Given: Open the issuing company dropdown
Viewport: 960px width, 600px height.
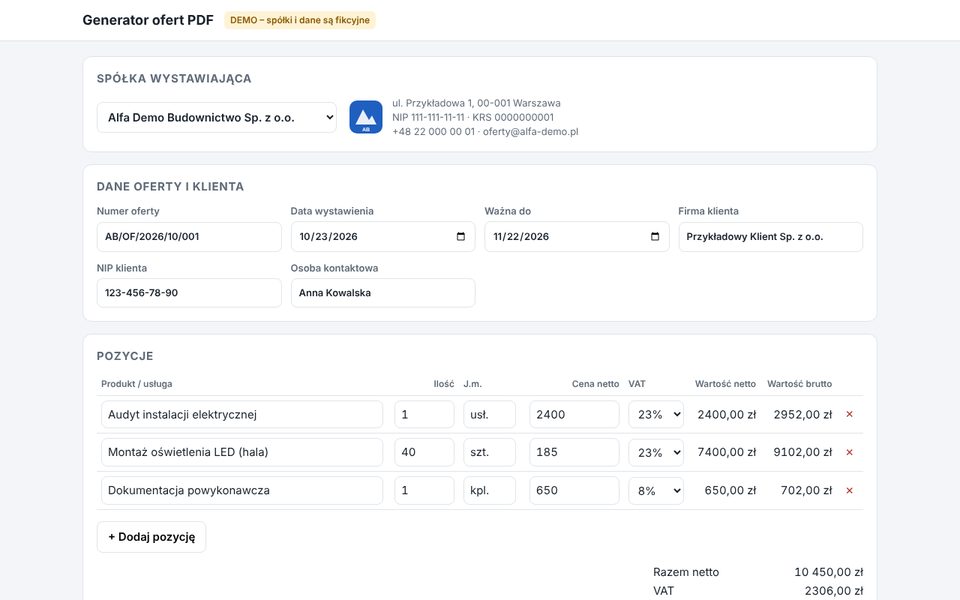Looking at the screenshot, I should click(217, 118).
